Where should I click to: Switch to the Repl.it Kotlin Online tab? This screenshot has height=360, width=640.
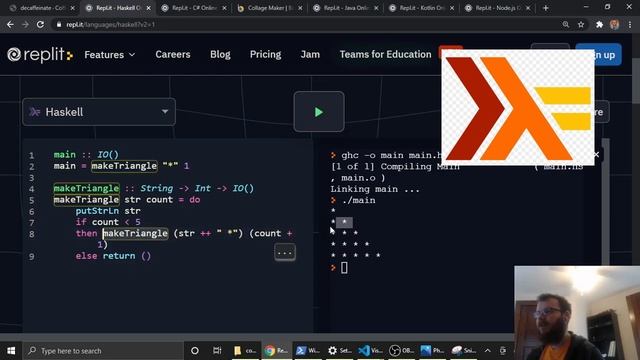422,8
